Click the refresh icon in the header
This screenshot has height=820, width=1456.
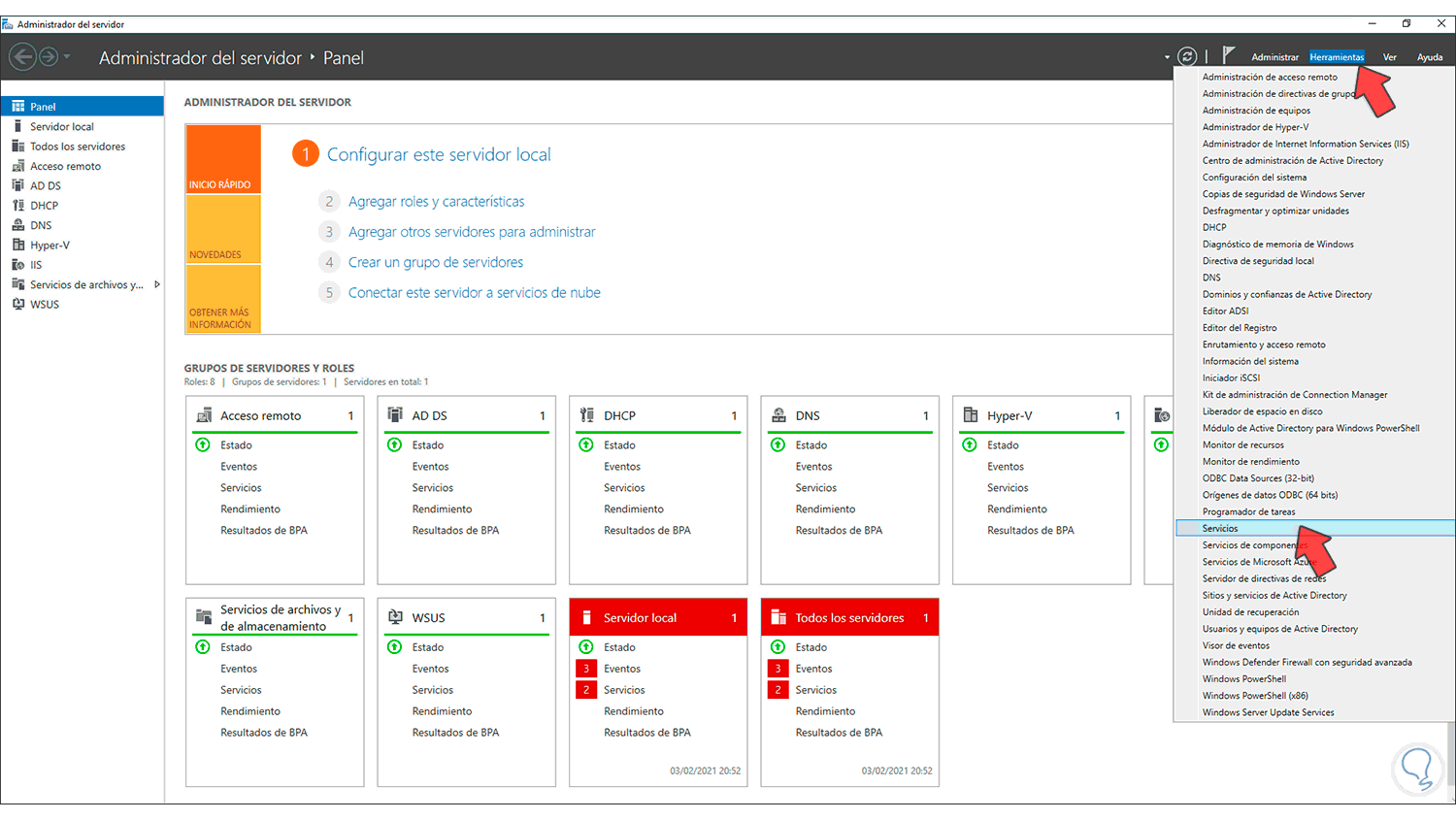(1187, 57)
